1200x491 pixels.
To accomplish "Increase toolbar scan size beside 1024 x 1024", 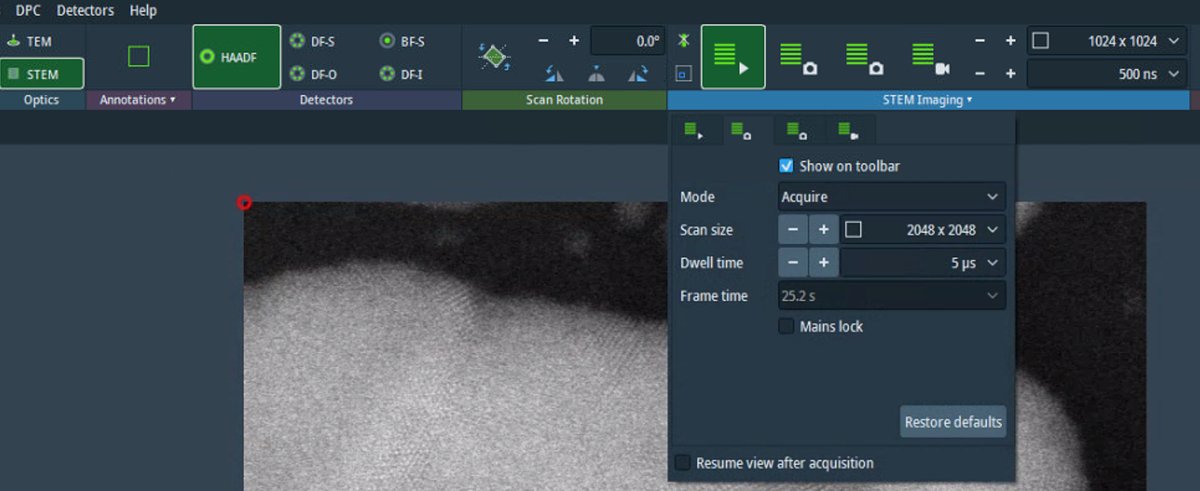I will 1010,41.
